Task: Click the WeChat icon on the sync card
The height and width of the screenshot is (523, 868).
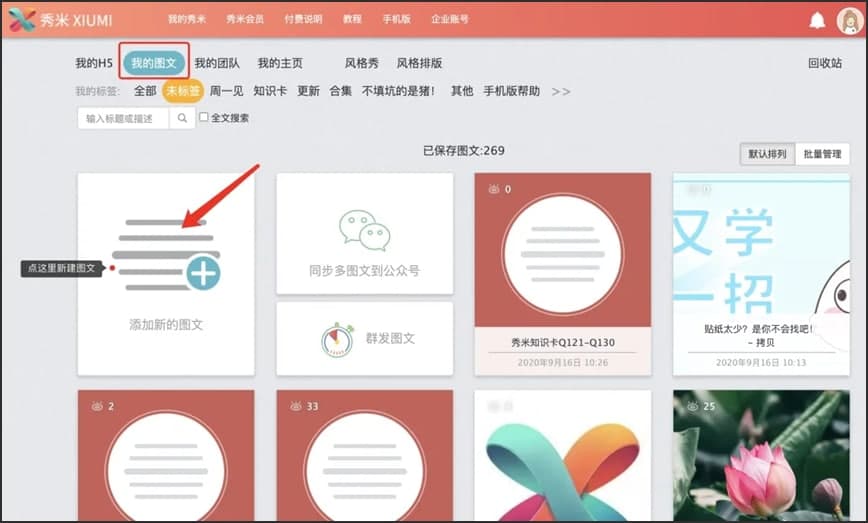Action: point(365,230)
